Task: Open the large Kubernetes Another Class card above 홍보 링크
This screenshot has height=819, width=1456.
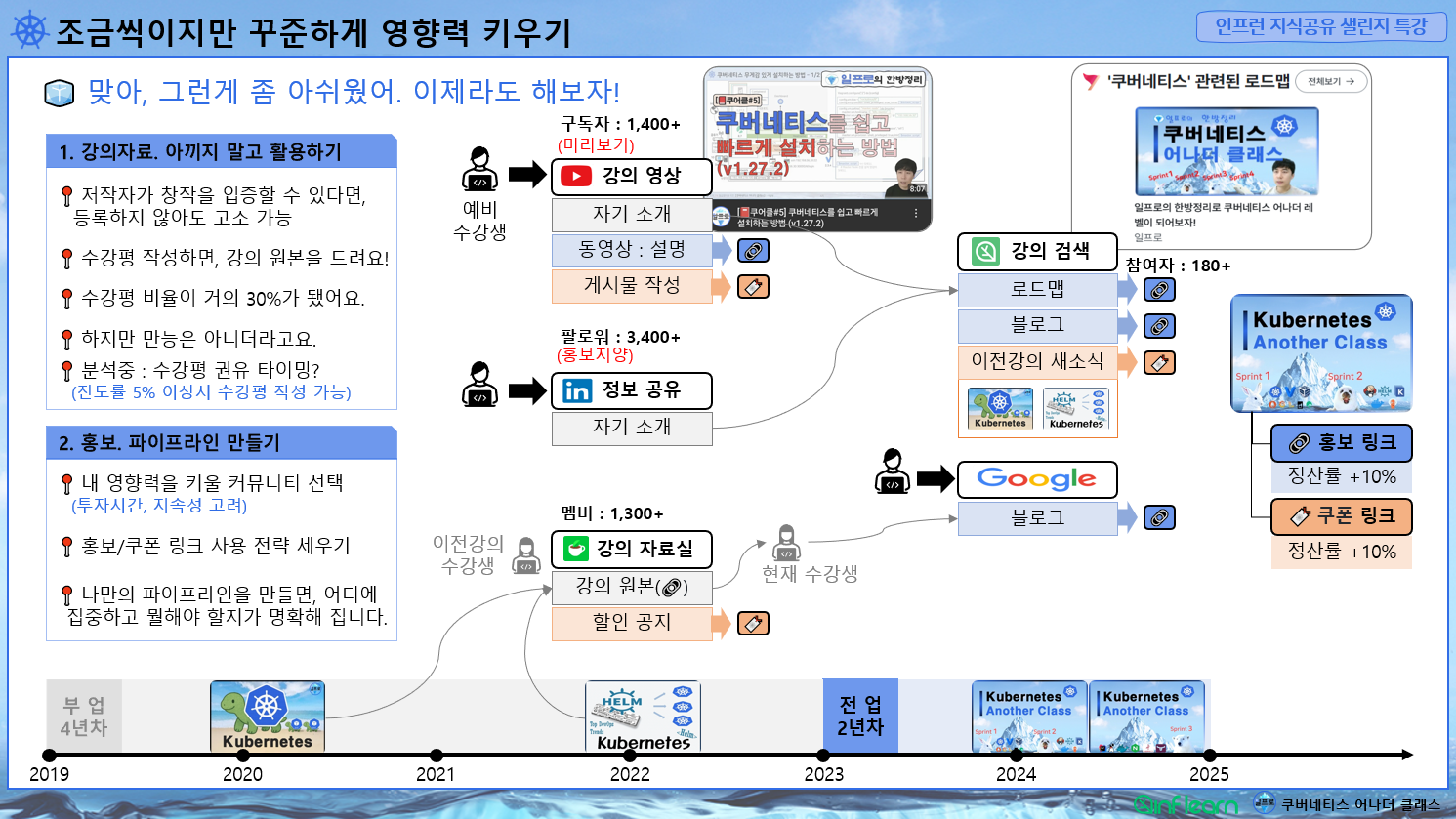Action: [x=1321, y=353]
